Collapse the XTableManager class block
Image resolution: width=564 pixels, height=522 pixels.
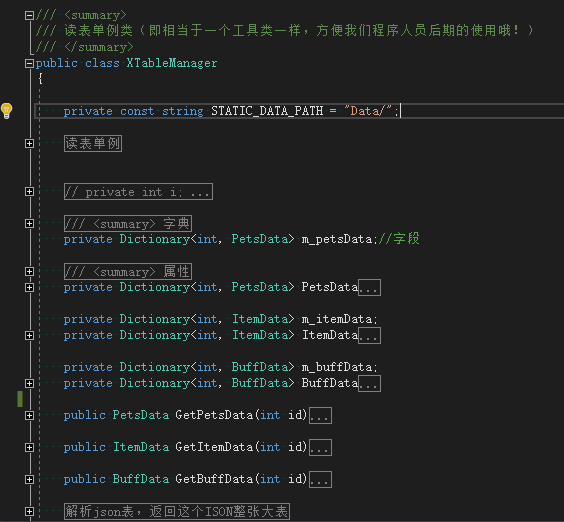pos(29,64)
